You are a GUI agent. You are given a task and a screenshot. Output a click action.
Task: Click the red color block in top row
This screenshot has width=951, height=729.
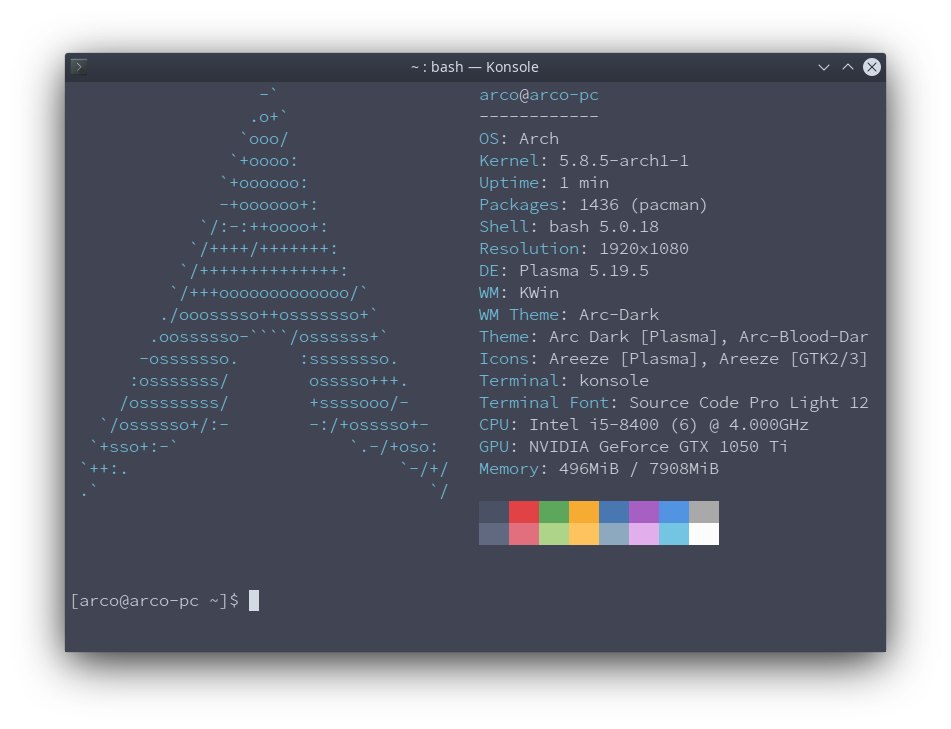(x=524, y=512)
